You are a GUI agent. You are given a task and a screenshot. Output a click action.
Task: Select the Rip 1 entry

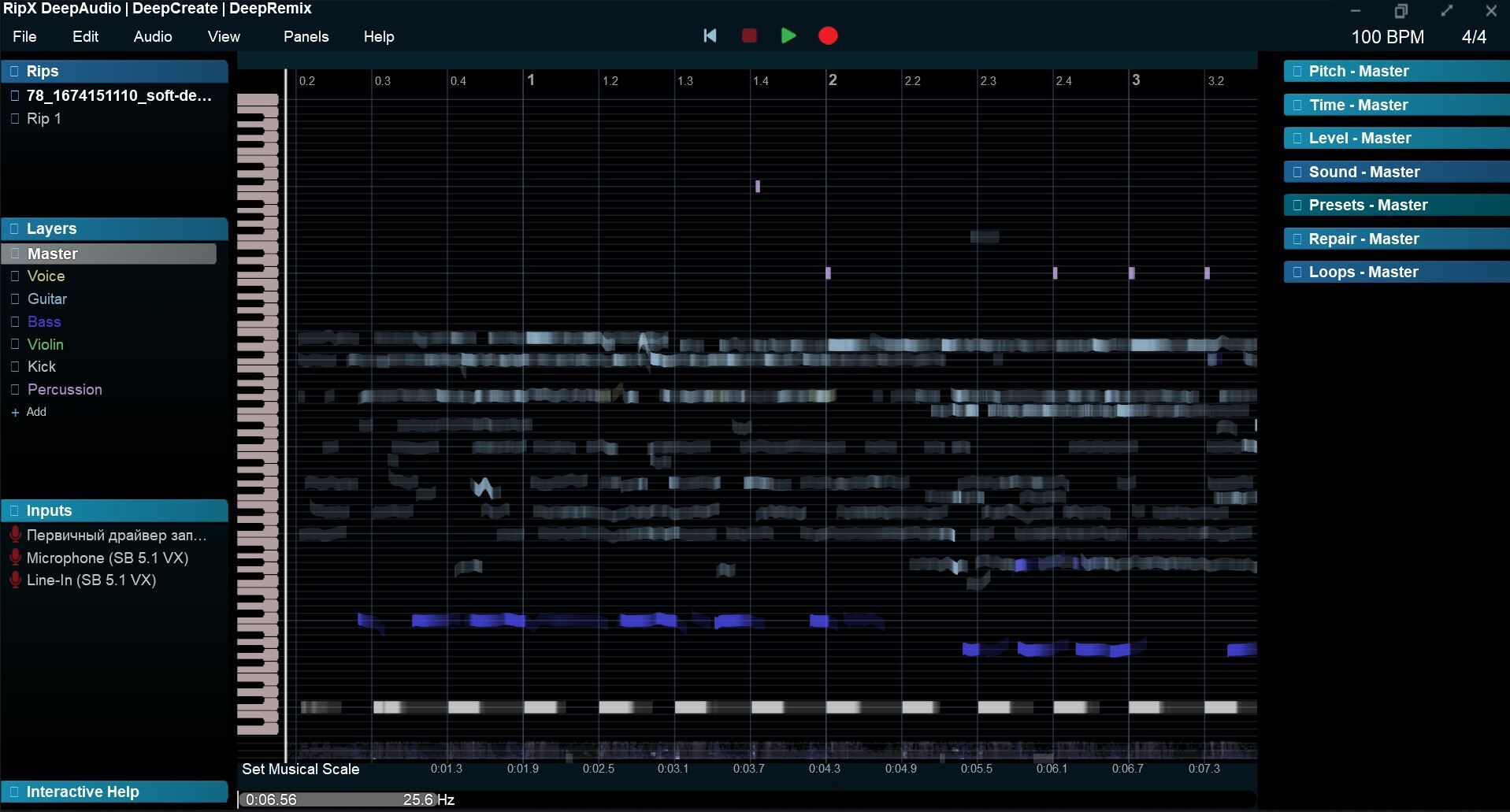coord(44,118)
